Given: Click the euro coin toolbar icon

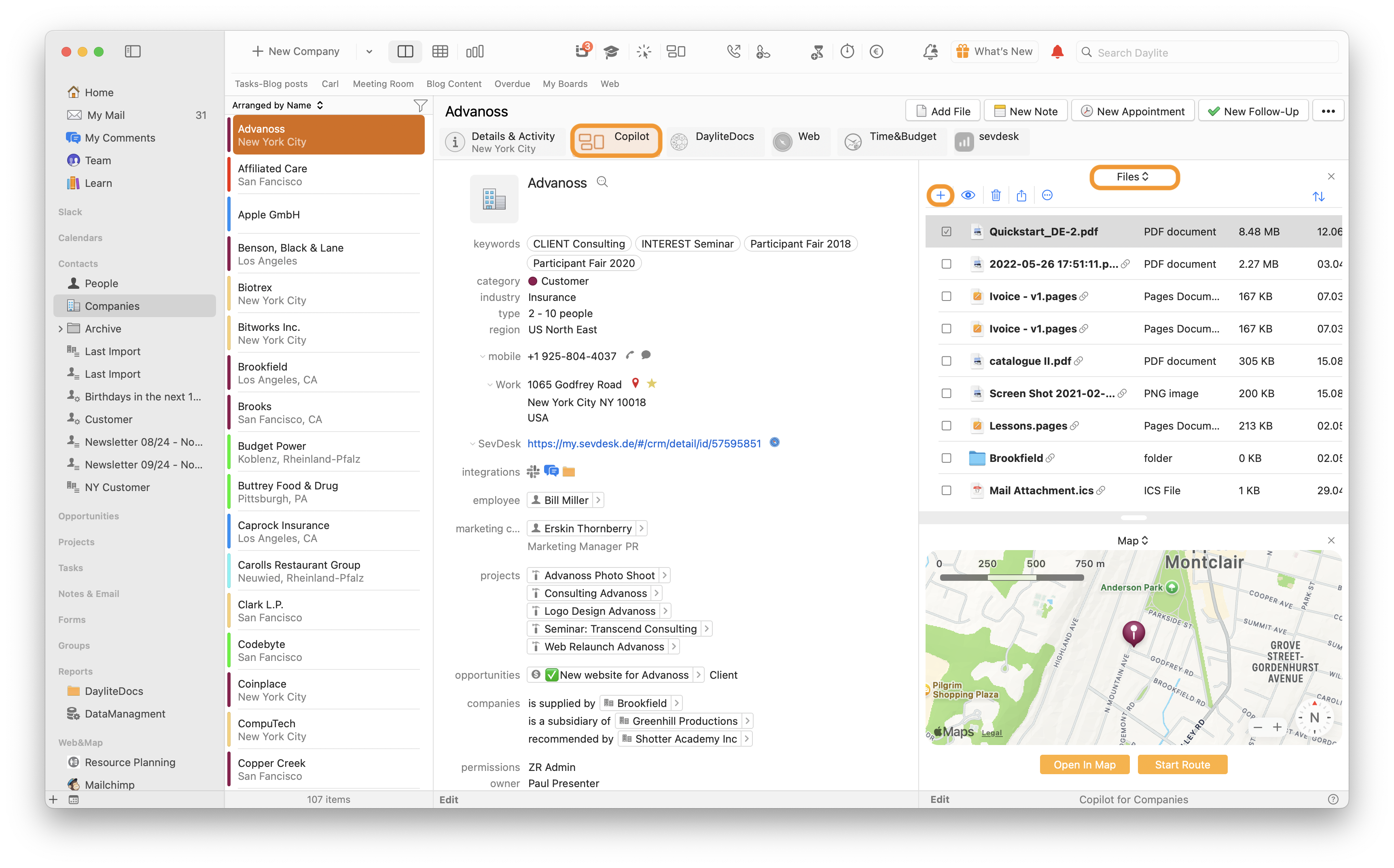Looking at the screenshot, I should tap(876, 52).
